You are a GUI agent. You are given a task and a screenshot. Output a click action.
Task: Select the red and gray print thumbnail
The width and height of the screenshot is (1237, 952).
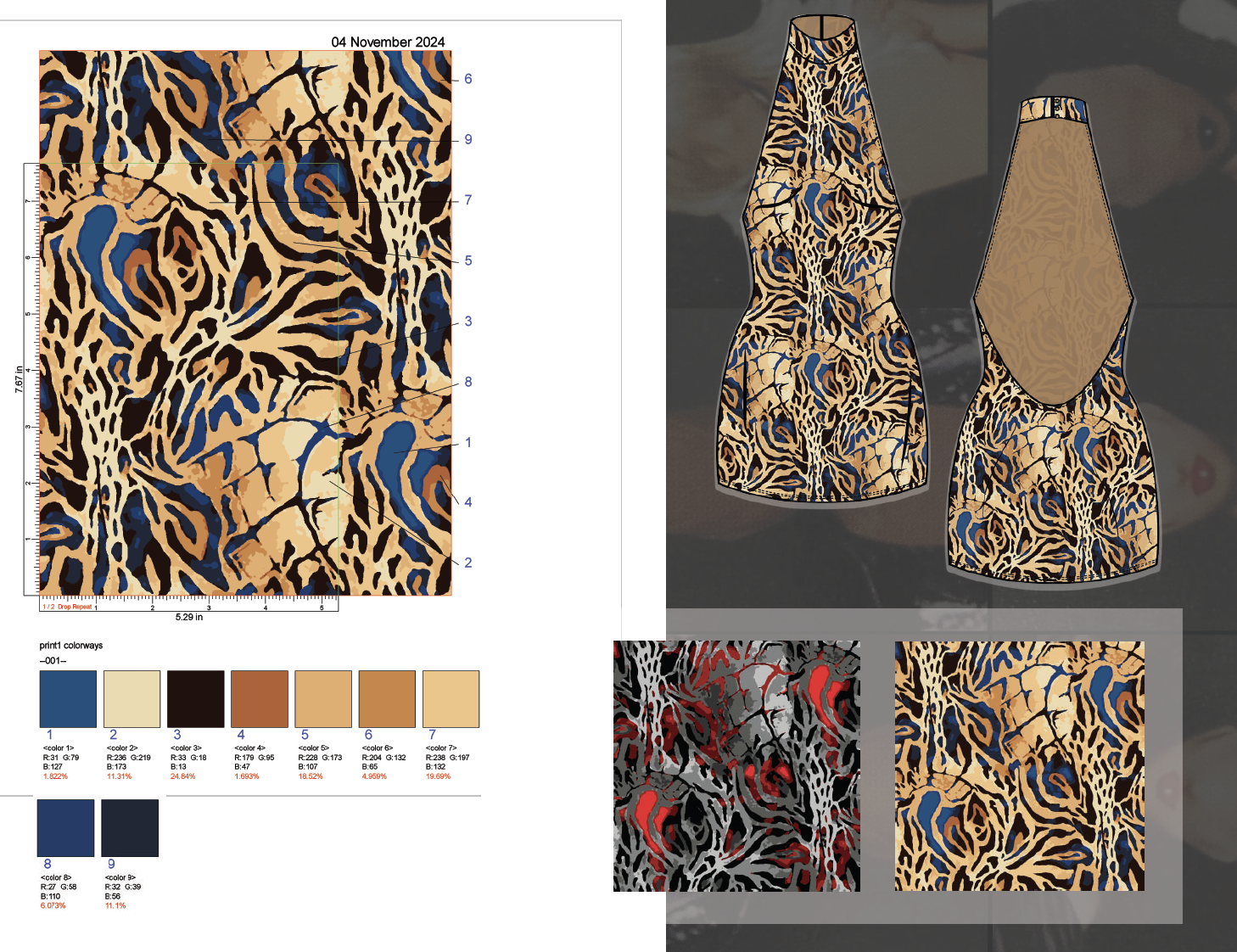tap(736, 766)
